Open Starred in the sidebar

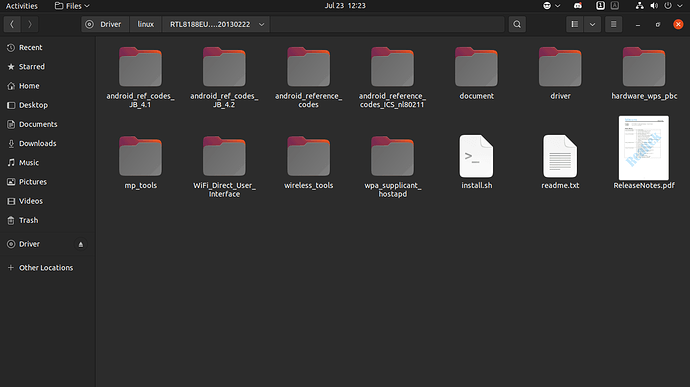coord(48,67)
